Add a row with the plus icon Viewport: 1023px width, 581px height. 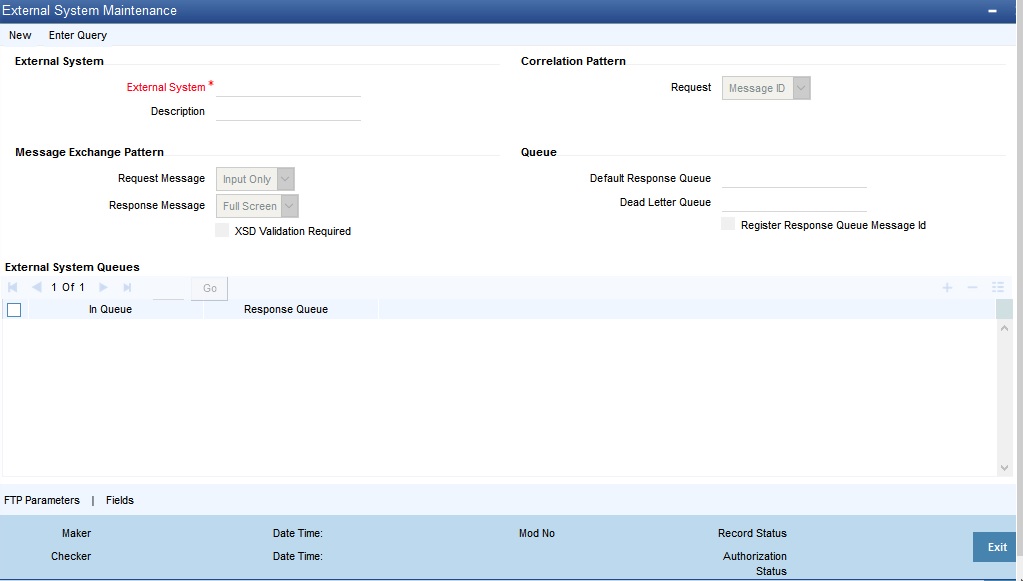[947, 288]
